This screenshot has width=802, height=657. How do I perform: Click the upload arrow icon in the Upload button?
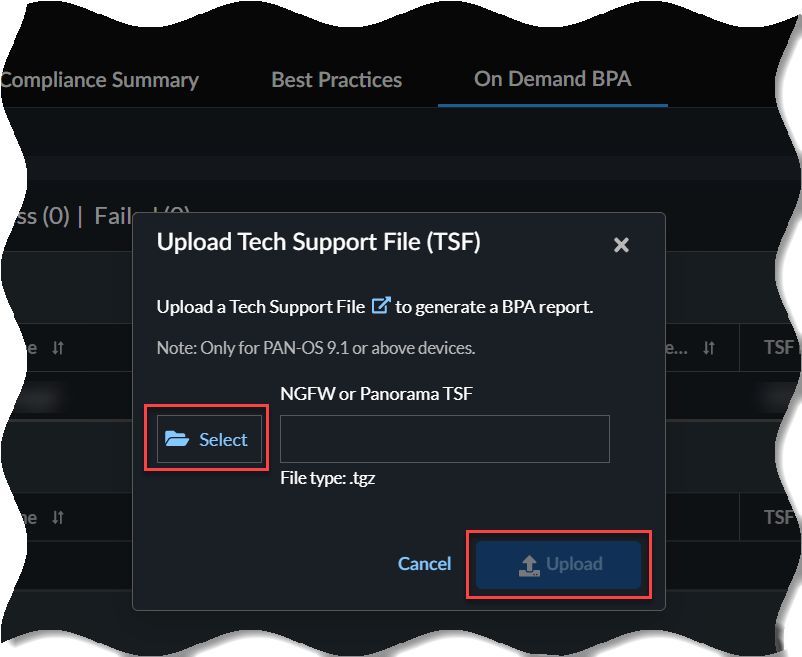530,565
